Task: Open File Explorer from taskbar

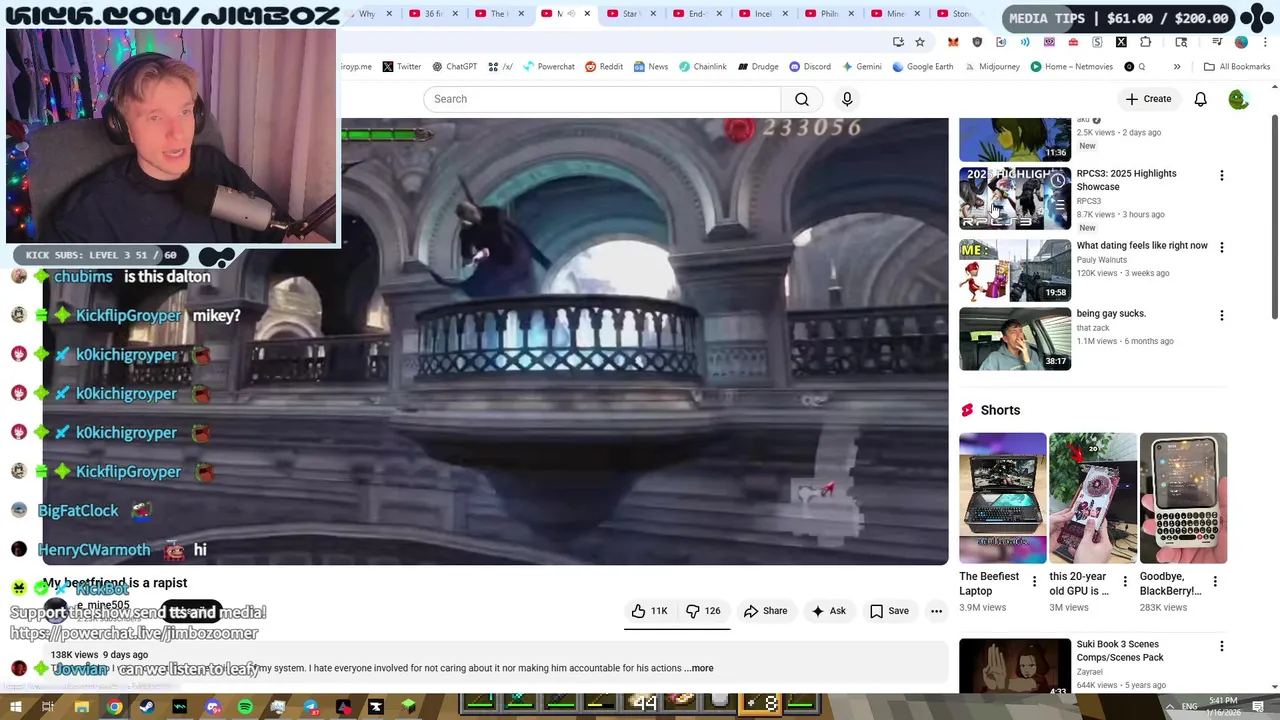Action: click(82, 707)
